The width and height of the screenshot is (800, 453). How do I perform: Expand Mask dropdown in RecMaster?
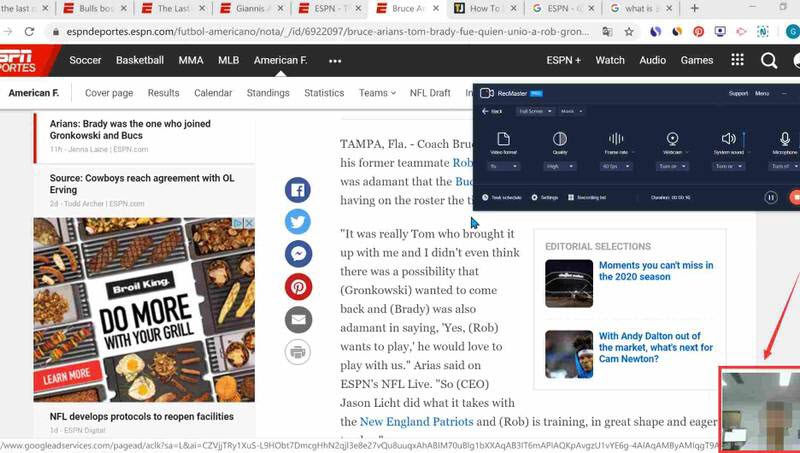(x=571, y=111)
